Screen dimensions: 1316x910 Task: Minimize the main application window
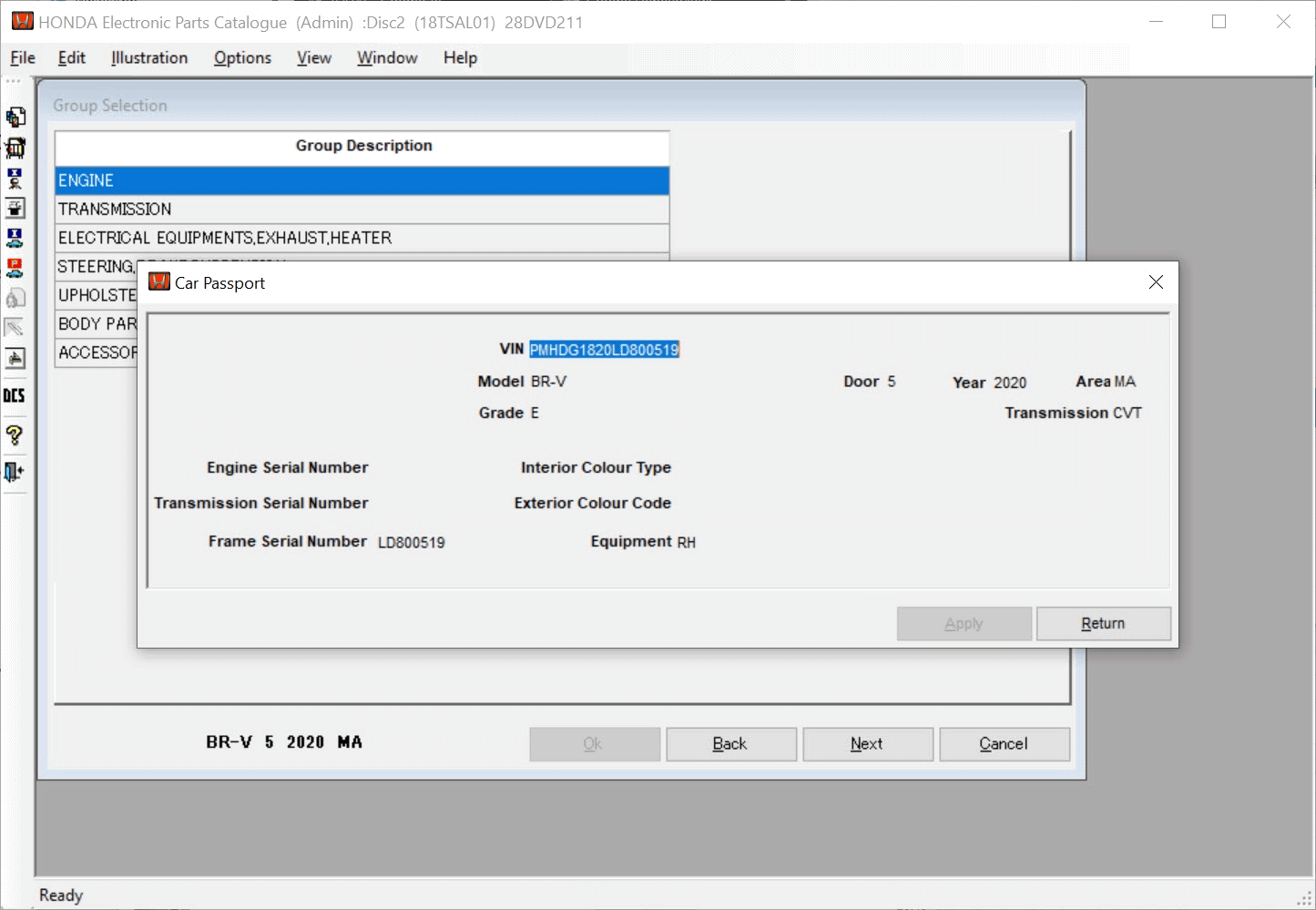coord(1157,22)
